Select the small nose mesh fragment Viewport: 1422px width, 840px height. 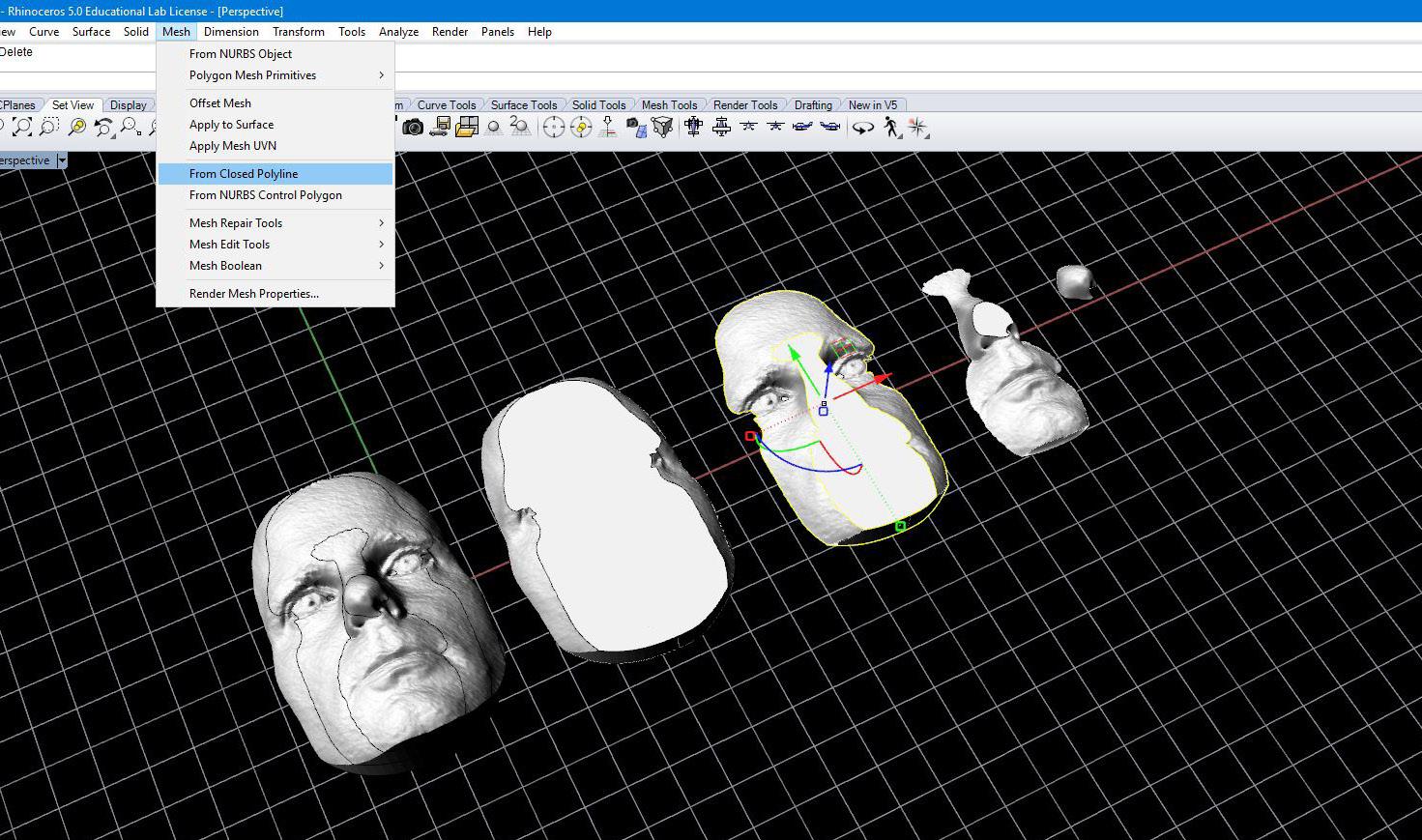tap(1074, 281)
